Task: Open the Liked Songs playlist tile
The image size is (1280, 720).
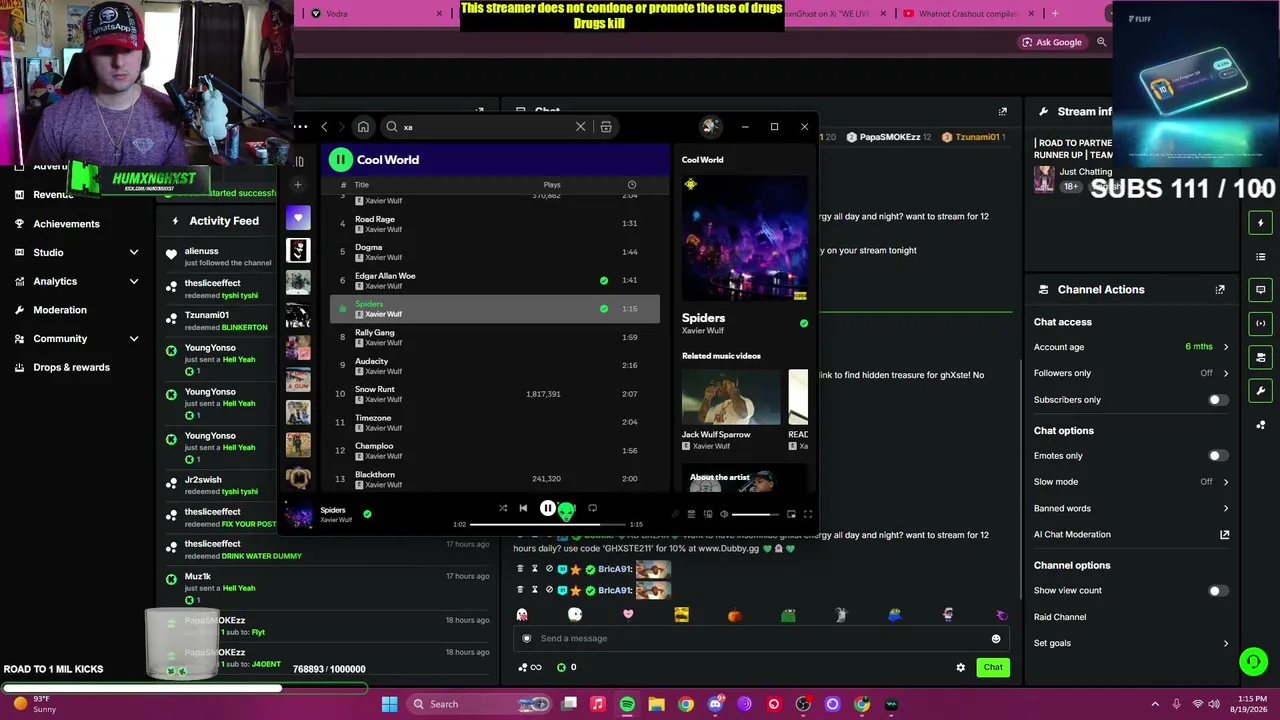Action: point(298,218)
